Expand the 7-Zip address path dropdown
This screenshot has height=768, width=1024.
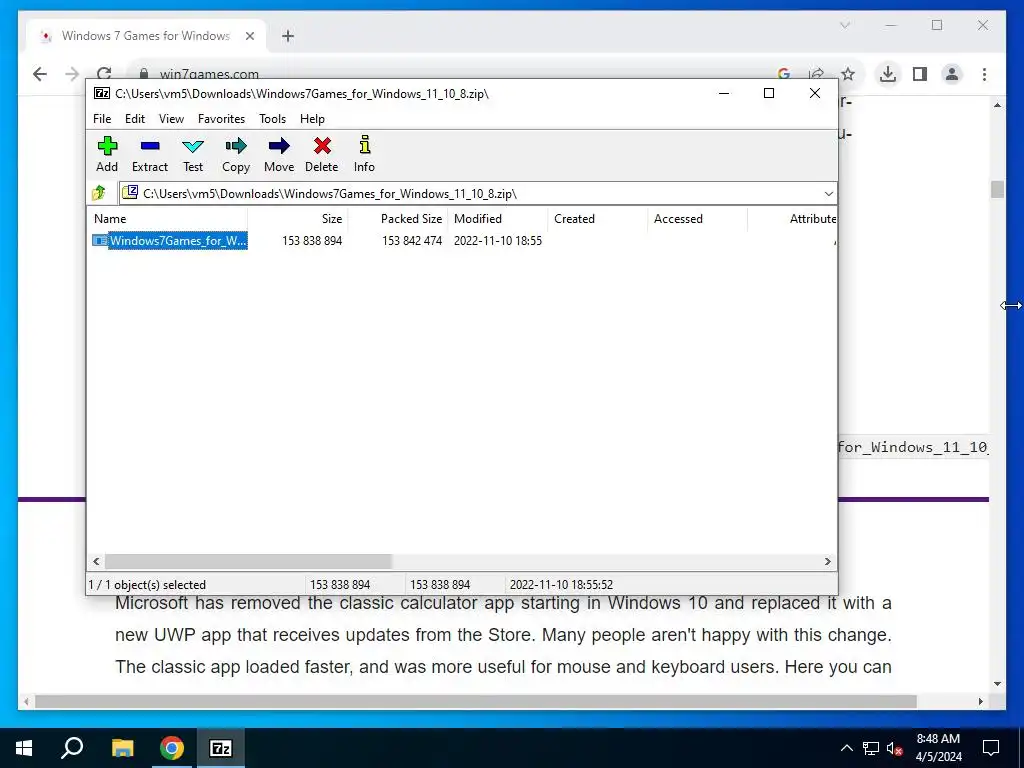pos(828,193)
